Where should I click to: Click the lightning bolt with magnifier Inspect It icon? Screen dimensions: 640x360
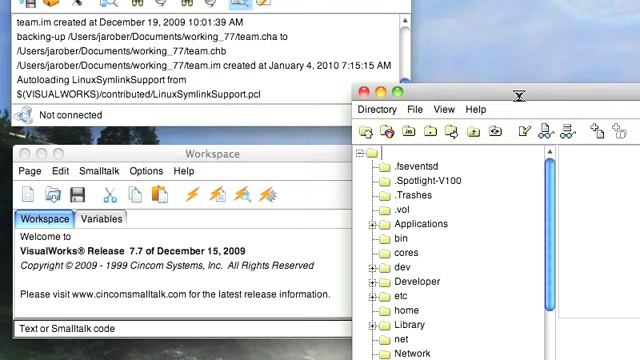(x=242, y=195)
